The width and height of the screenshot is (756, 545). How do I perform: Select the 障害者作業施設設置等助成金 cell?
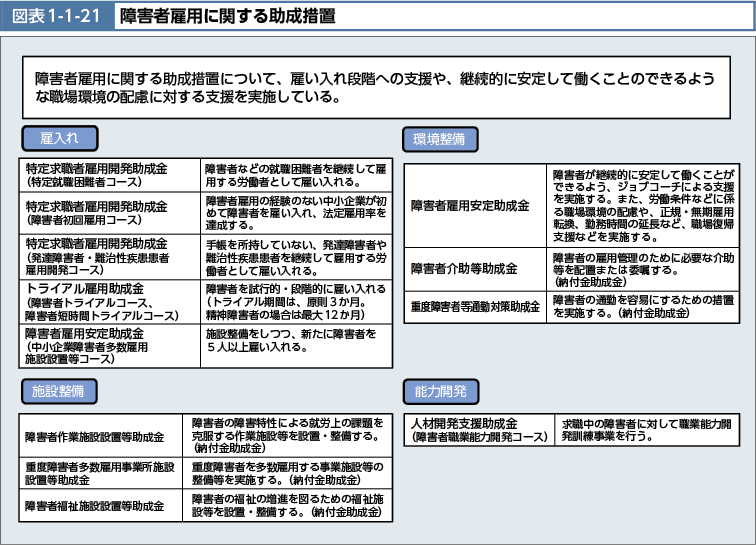101,435
